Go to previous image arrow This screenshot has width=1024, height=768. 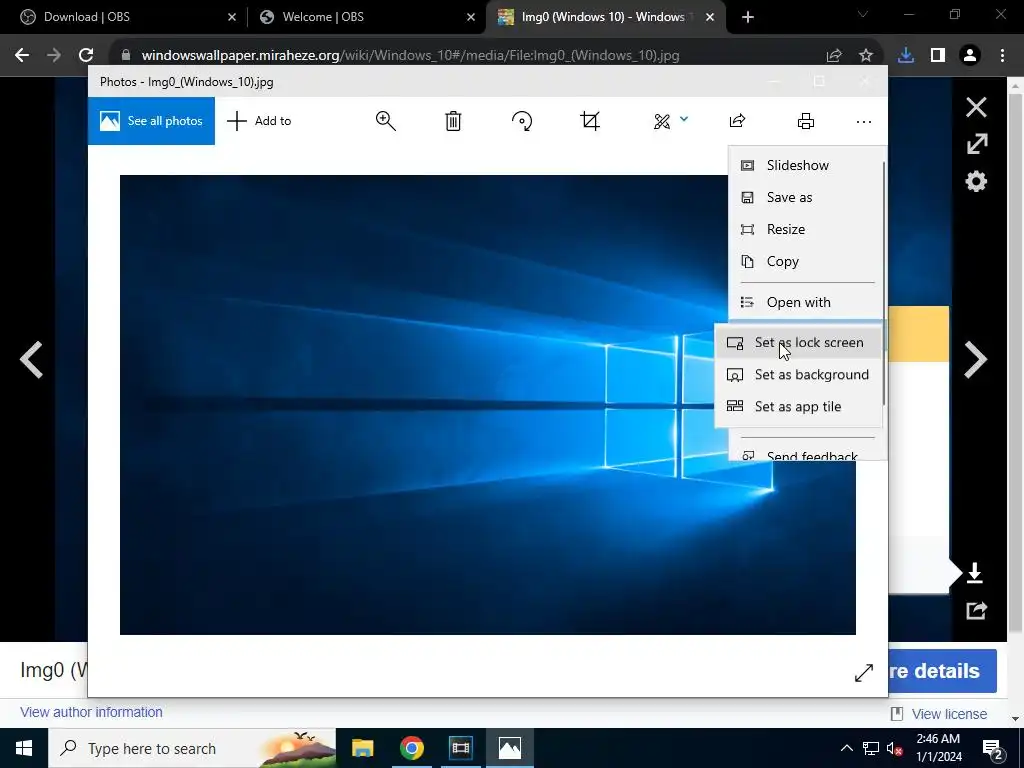coord(31,359)
